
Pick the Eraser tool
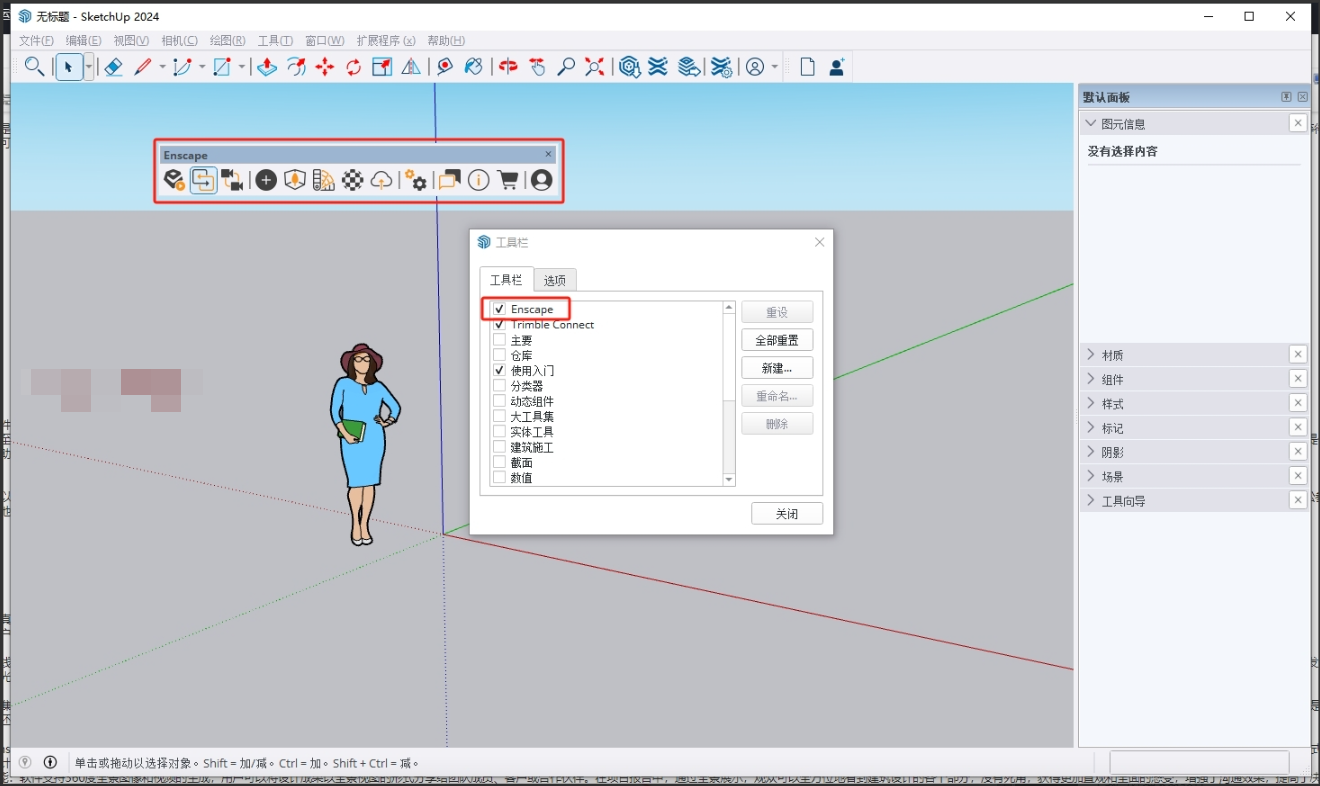(x=113, y=67)
